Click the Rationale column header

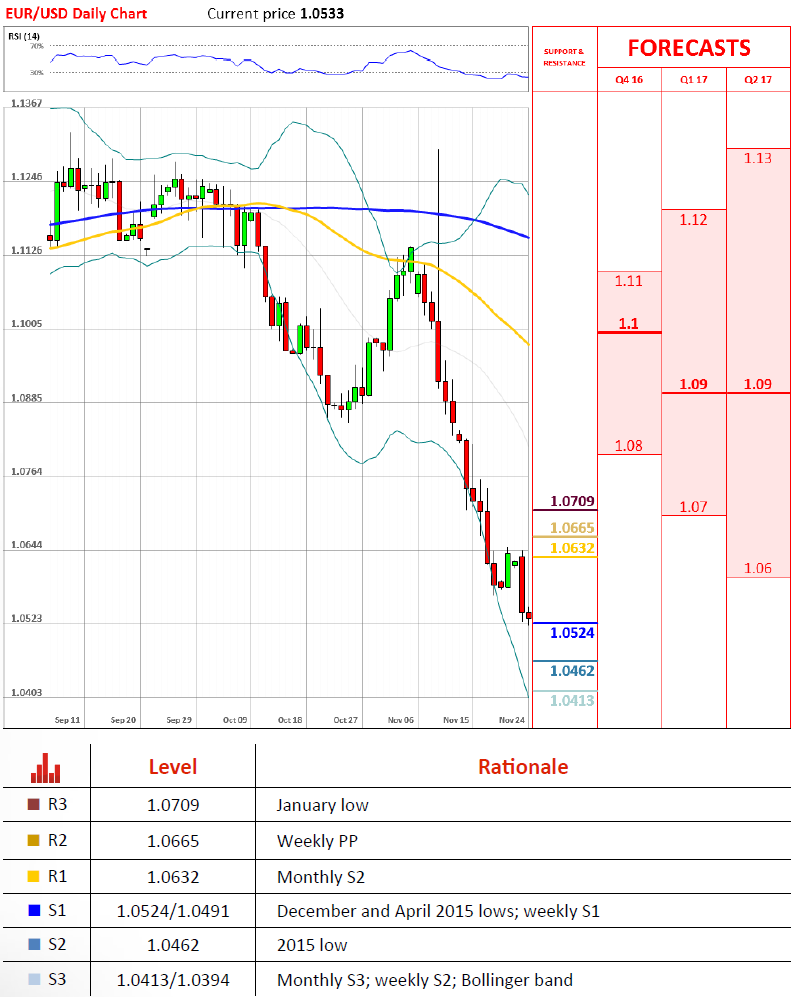tap(523, 767)
